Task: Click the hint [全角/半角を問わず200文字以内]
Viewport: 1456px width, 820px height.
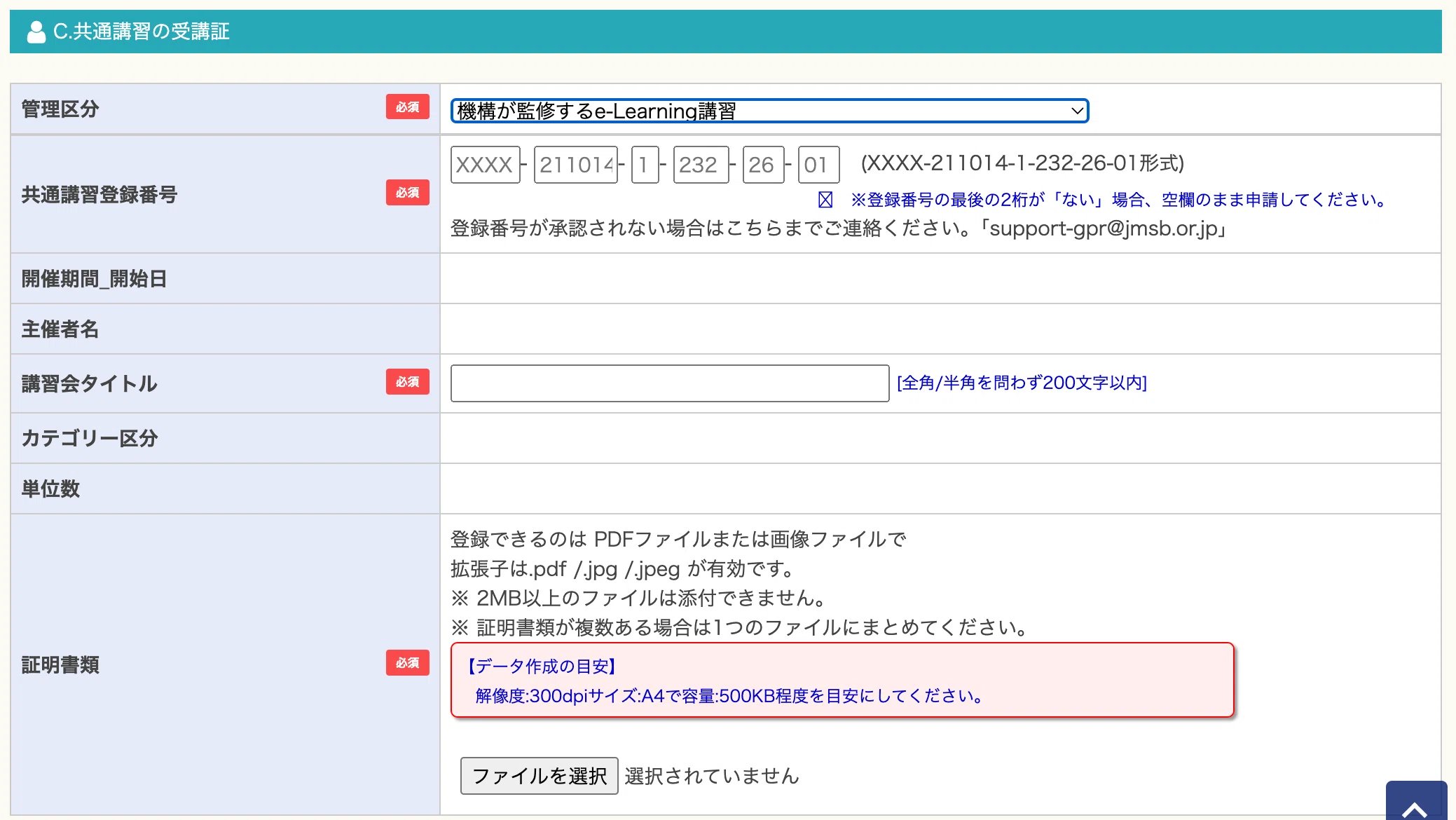Action: point(1022,383)
